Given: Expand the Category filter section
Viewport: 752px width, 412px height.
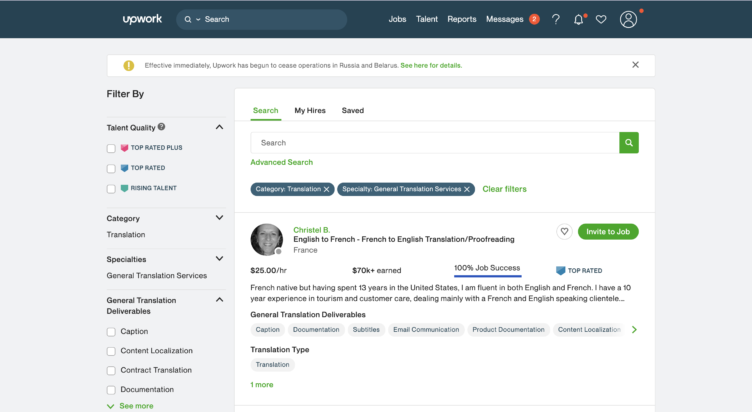Looking at the screenshot, I should [x=219, y=217].
